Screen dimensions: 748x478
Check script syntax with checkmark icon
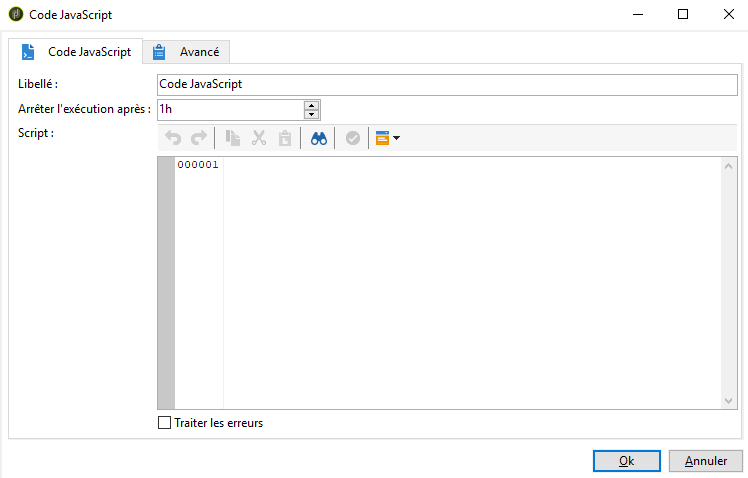[353, 138]
